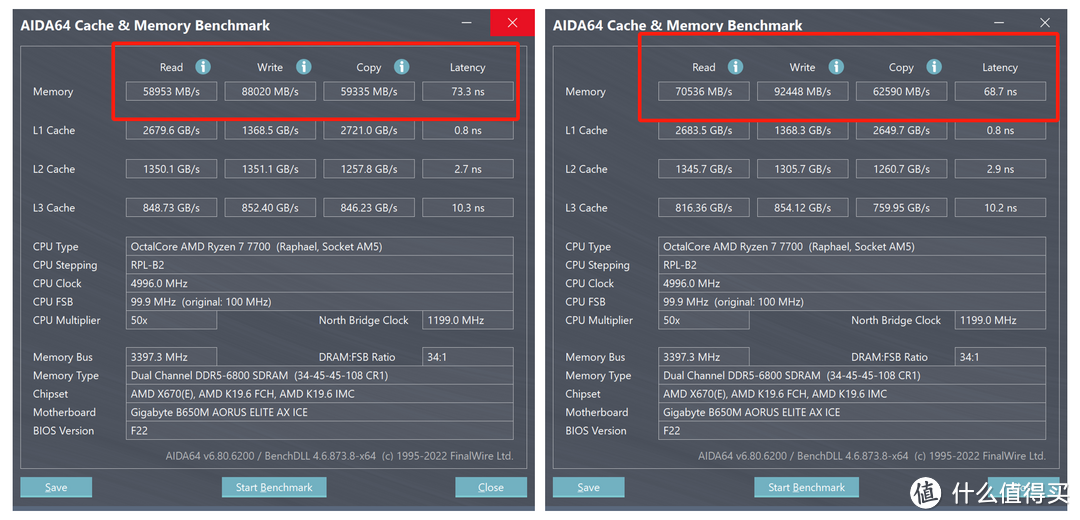Screen dimensions: 1080x520
Task: Click the right window Motherboard field
Action: 852,412
